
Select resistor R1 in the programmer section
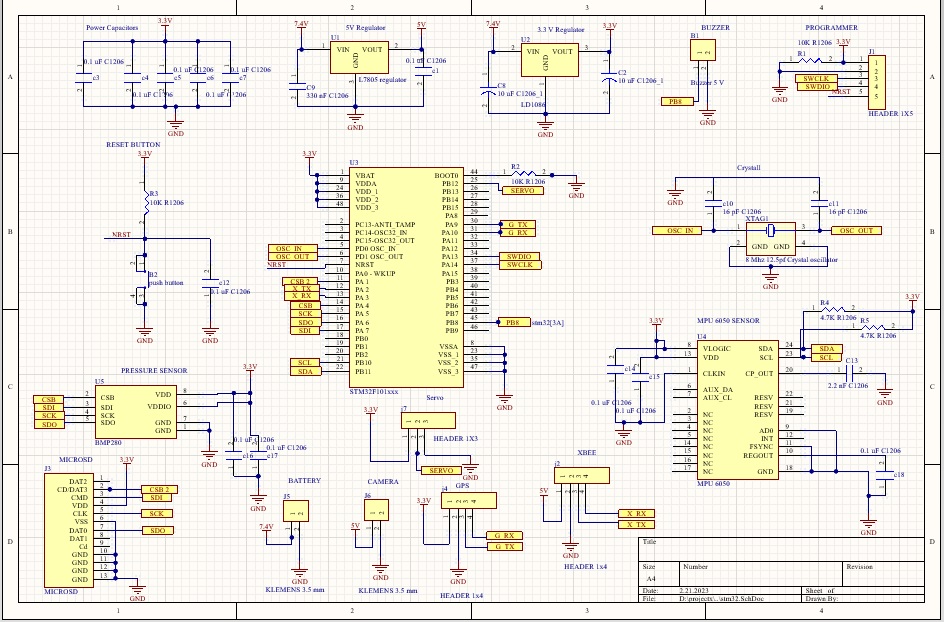click(x=810, y=60)
